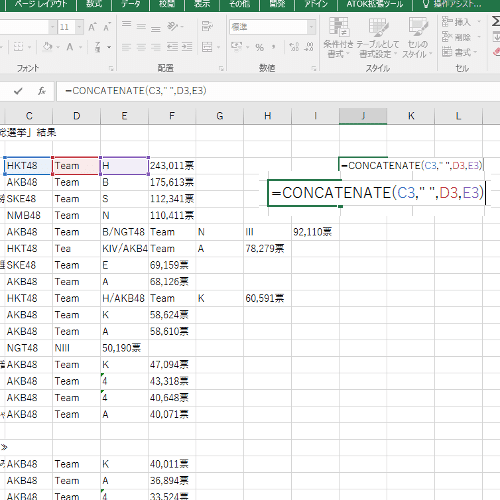Image resolution: width=500 pixels, height=500 pixels.
Task: Open Insert Function with fx icon
Action: [42, 91]
